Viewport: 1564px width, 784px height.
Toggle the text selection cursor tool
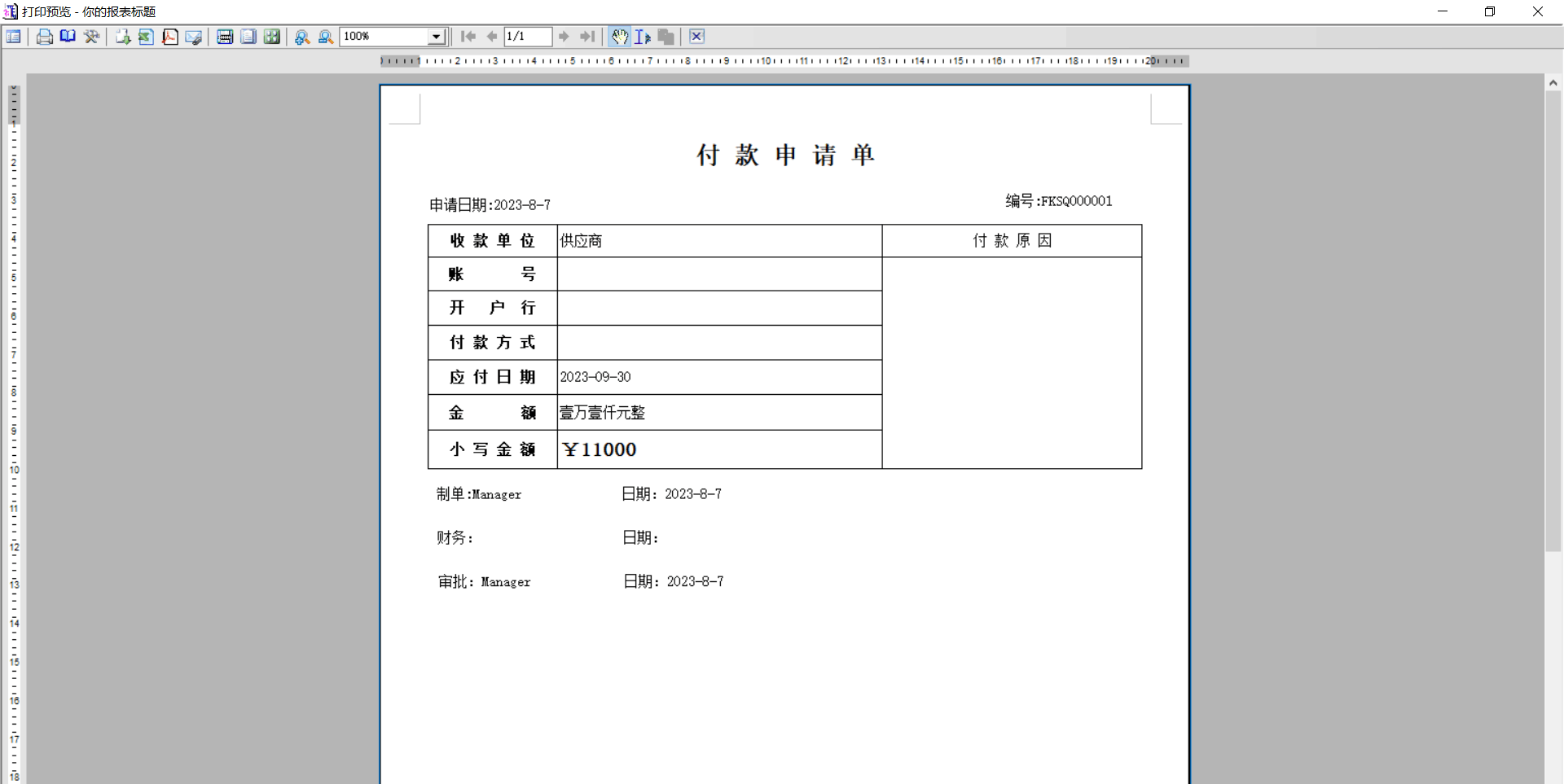pos(643,37)
